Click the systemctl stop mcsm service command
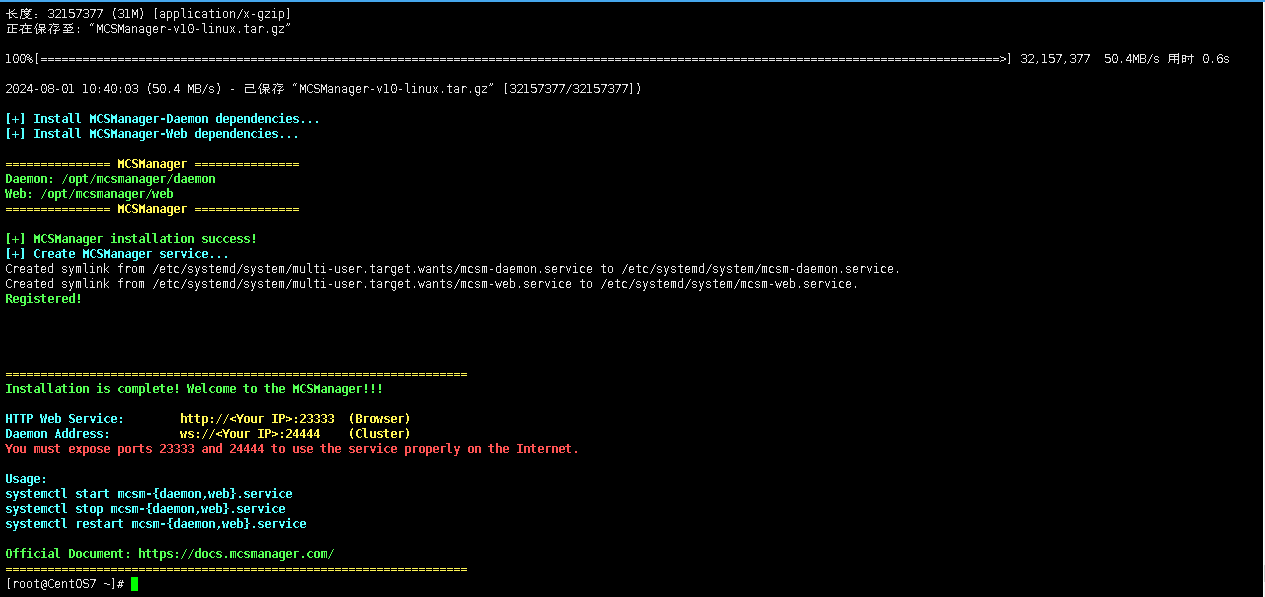The height and width of the screenshot is (597, 1265). [x=145, y=509]
